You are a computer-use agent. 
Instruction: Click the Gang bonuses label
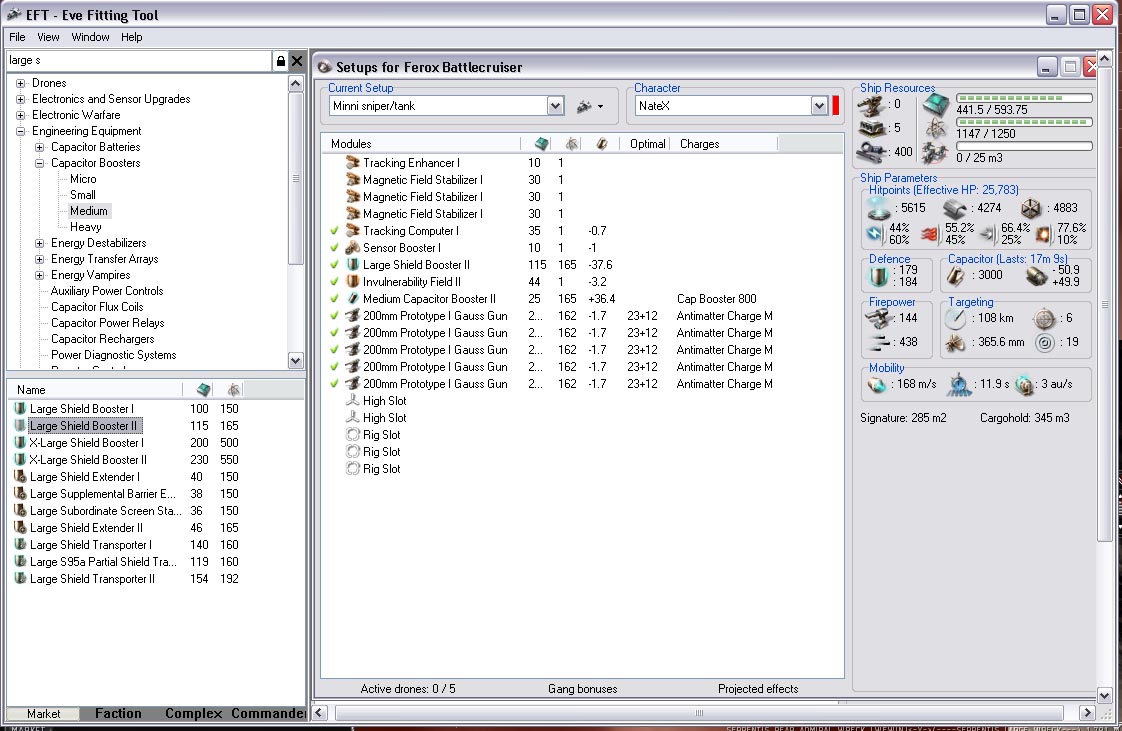[x=582, y=689]
